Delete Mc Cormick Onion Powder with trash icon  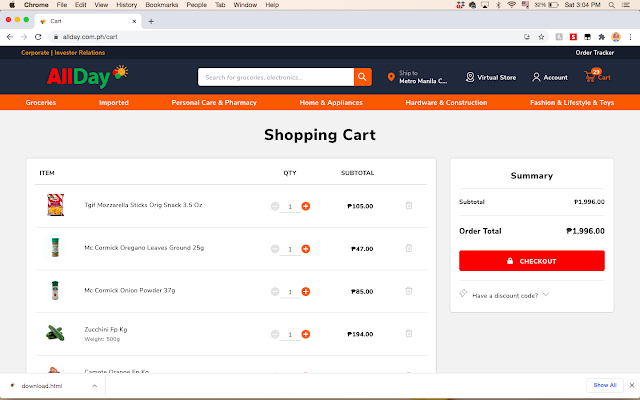click(x=409, y=291)
